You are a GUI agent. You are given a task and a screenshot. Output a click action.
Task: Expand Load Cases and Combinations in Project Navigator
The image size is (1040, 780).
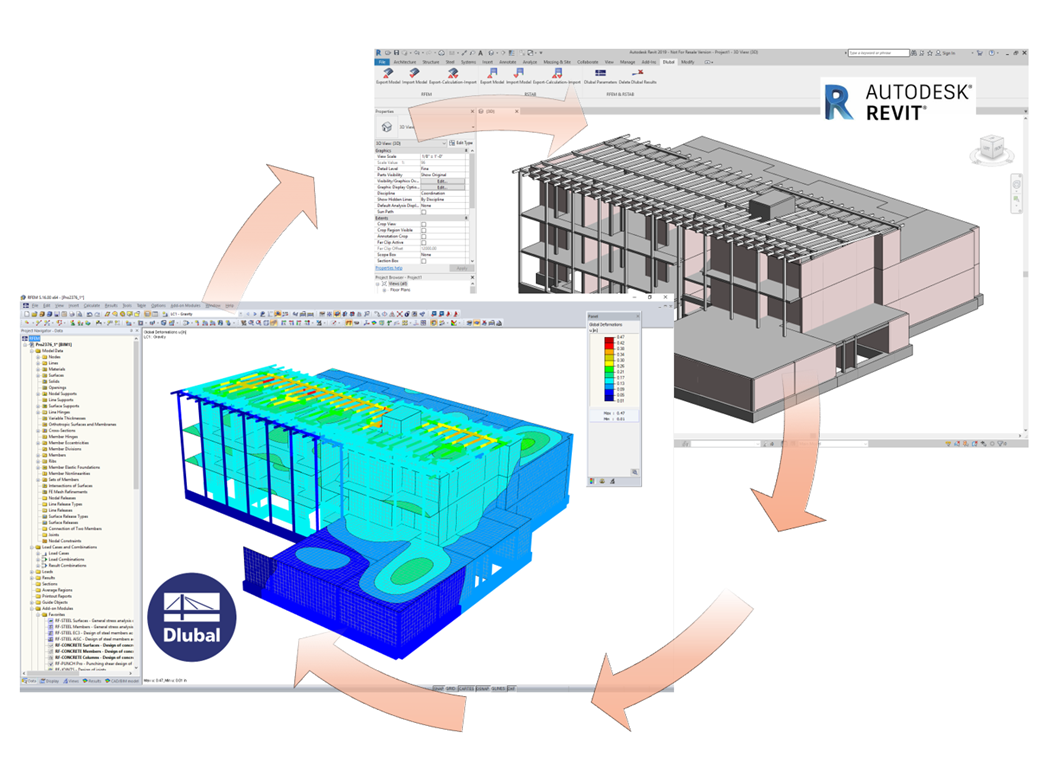(31, 547)
